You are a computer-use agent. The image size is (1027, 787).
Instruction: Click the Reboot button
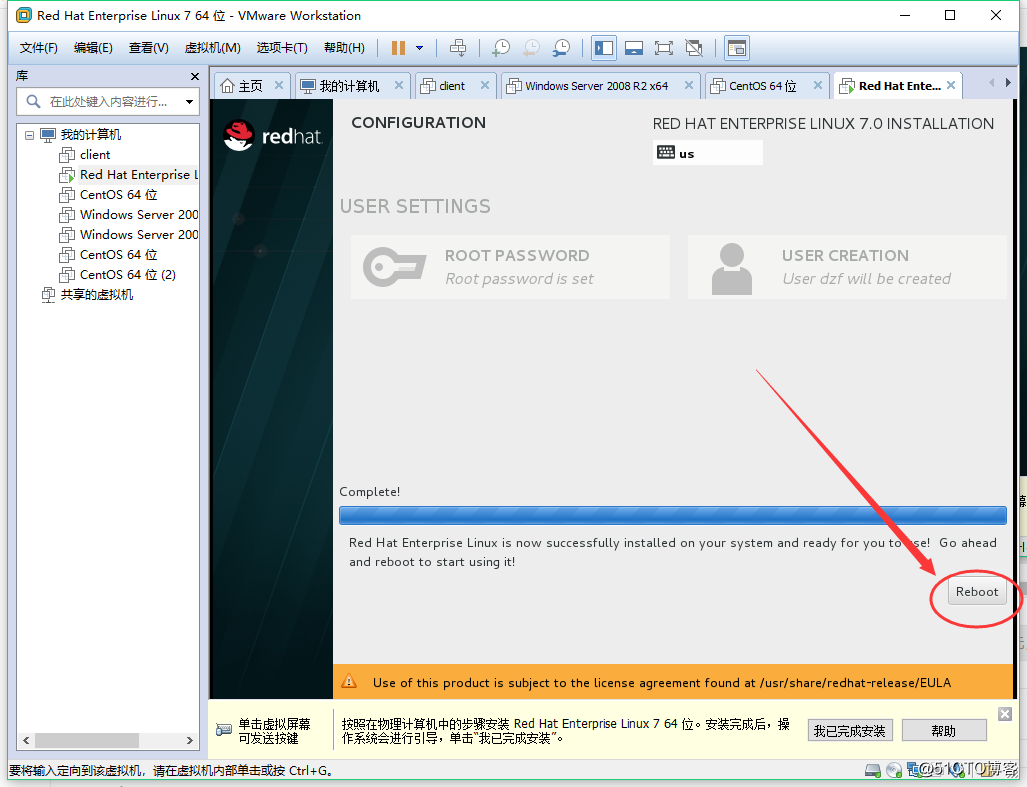(977, 592)
